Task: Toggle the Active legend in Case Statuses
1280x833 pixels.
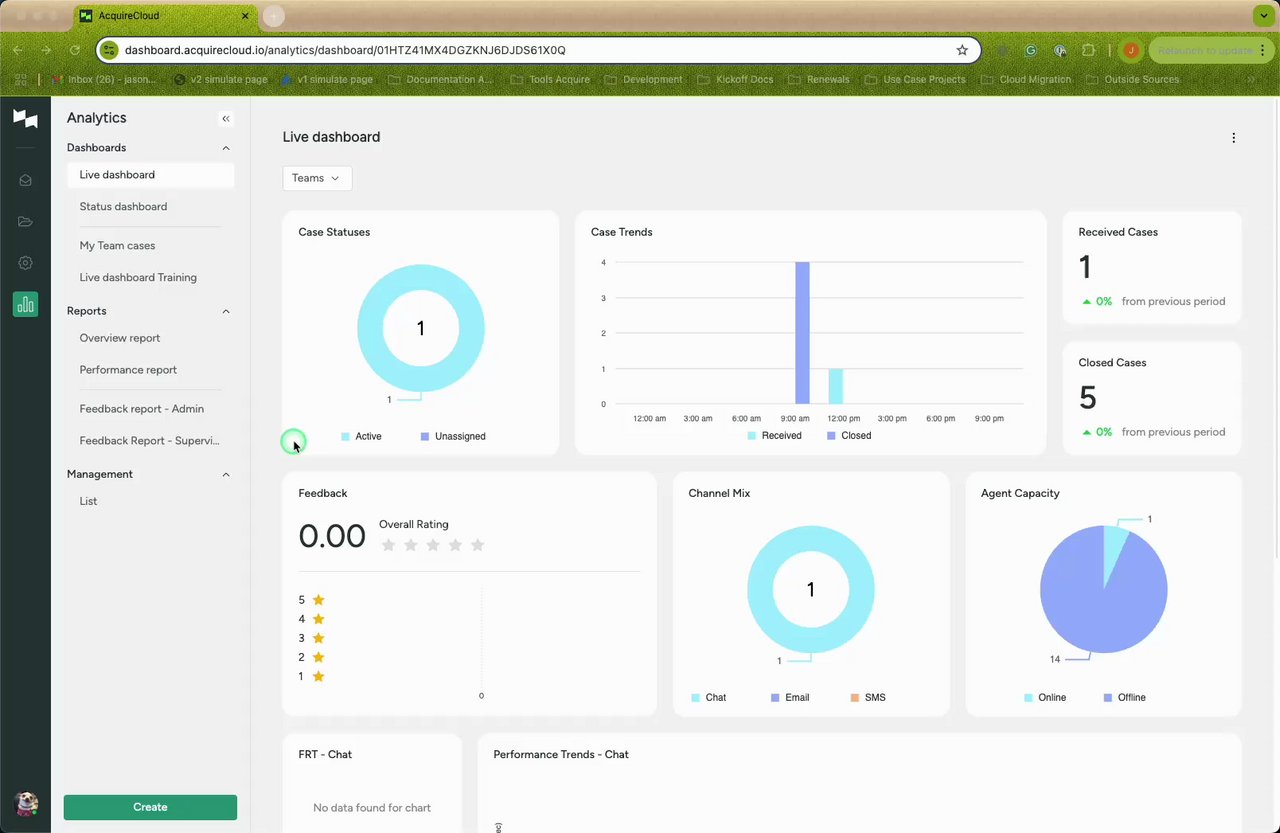Action: pyautogui.click(x=361, y=437)
